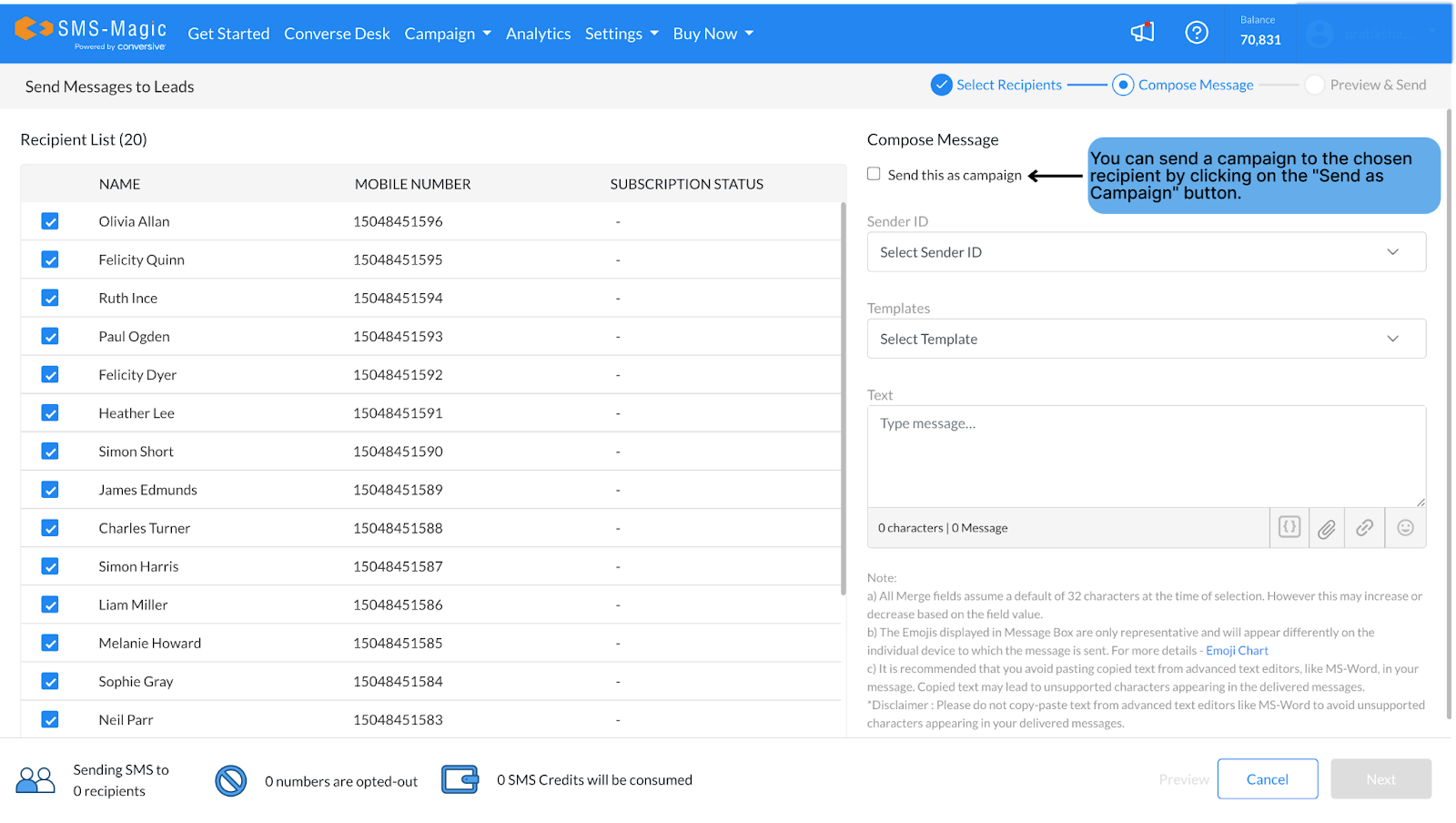Viewport: 1456px width, 823px height.
Task: Click mobile number 15048451583
Action: [398, 719]
